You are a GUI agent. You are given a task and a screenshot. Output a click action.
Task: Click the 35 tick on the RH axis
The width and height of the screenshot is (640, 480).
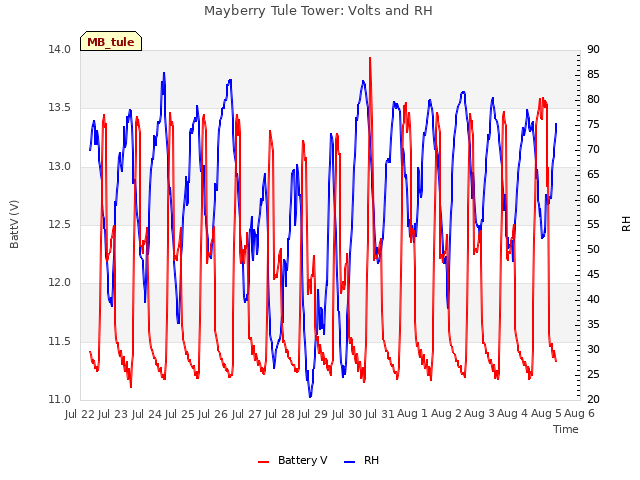pos(593,324)
